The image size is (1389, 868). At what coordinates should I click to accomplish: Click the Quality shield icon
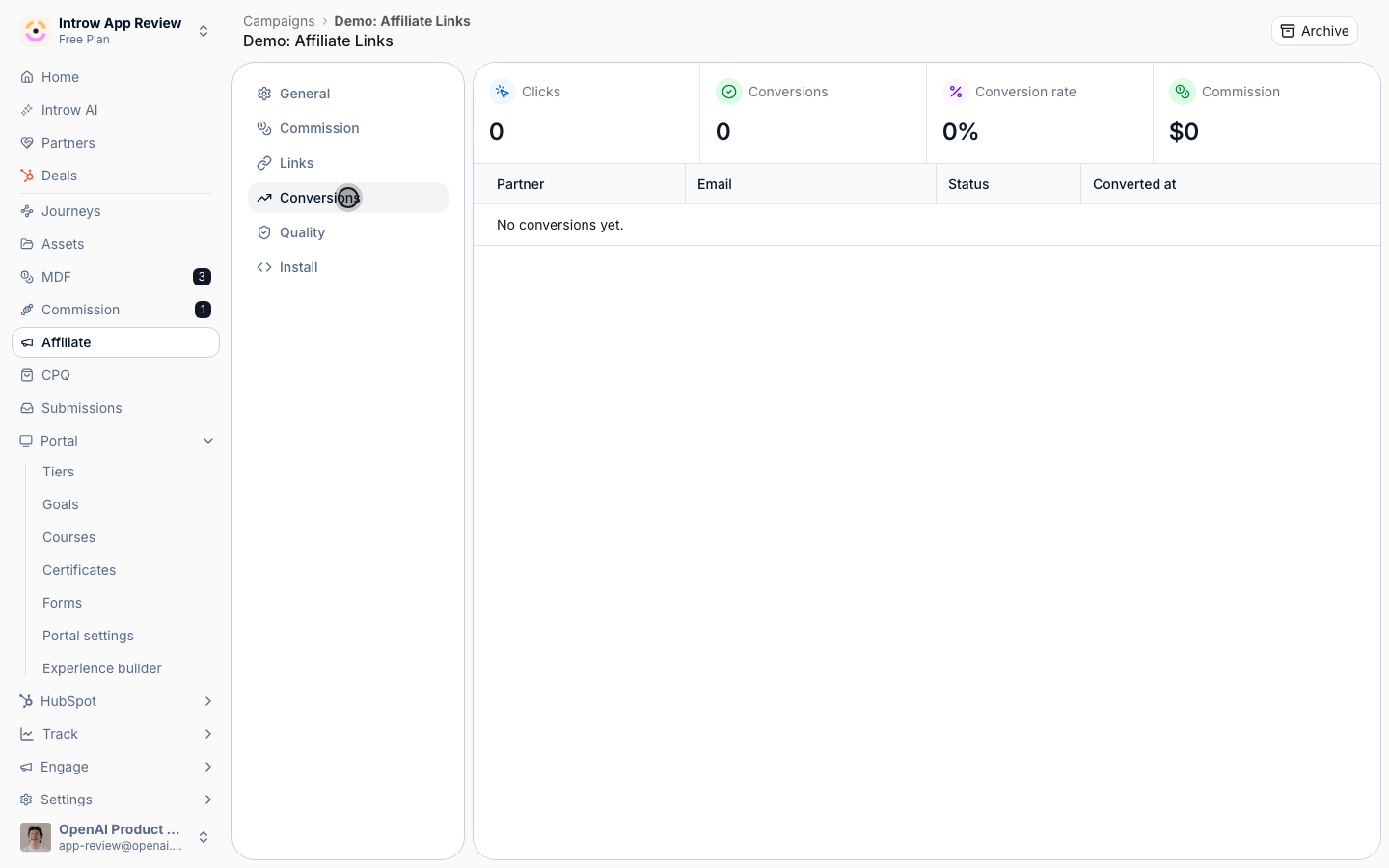[x=264, y=232]
